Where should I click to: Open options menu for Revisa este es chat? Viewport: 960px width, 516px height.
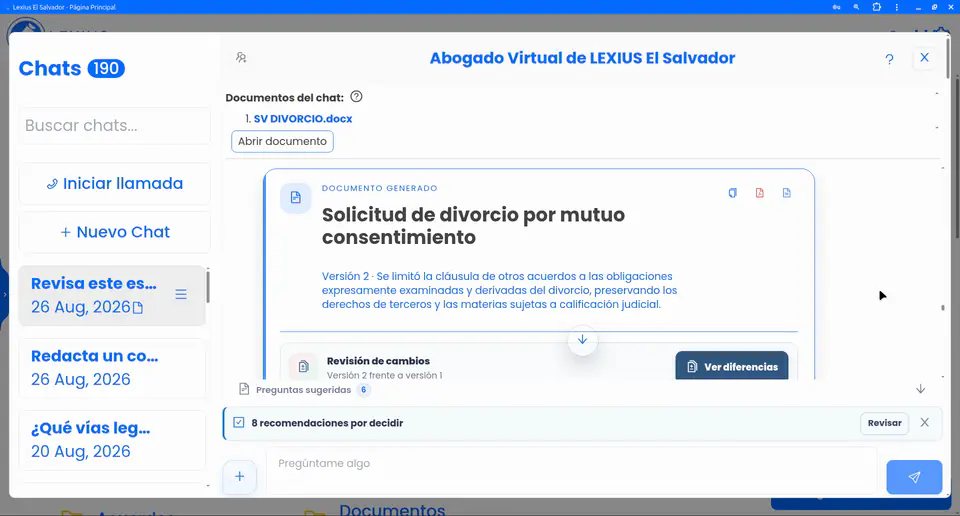coord(181,294)
